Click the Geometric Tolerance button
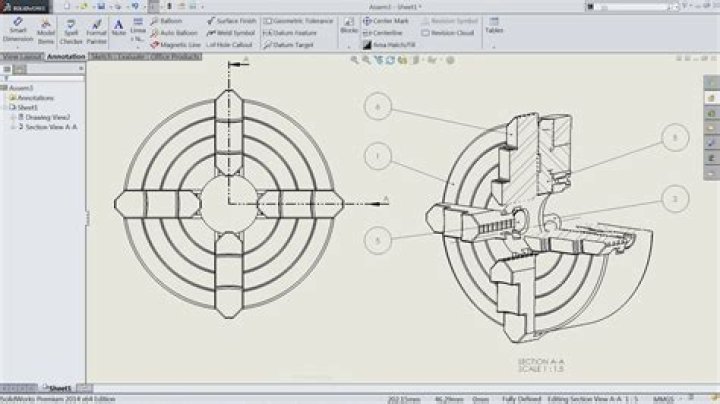The image size is (720, 404). pos(298,21)
